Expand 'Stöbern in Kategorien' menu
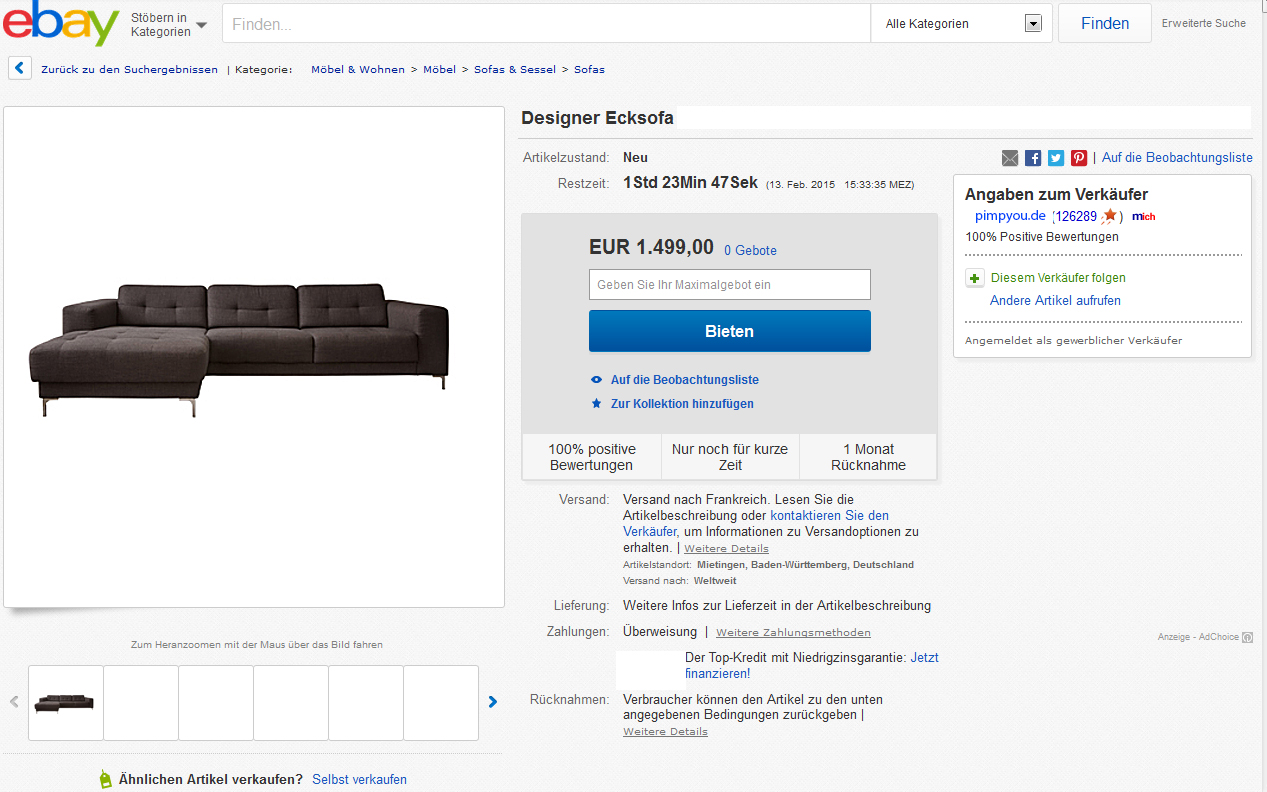This screenshot has width=1267, height=792. click(174, 23)
